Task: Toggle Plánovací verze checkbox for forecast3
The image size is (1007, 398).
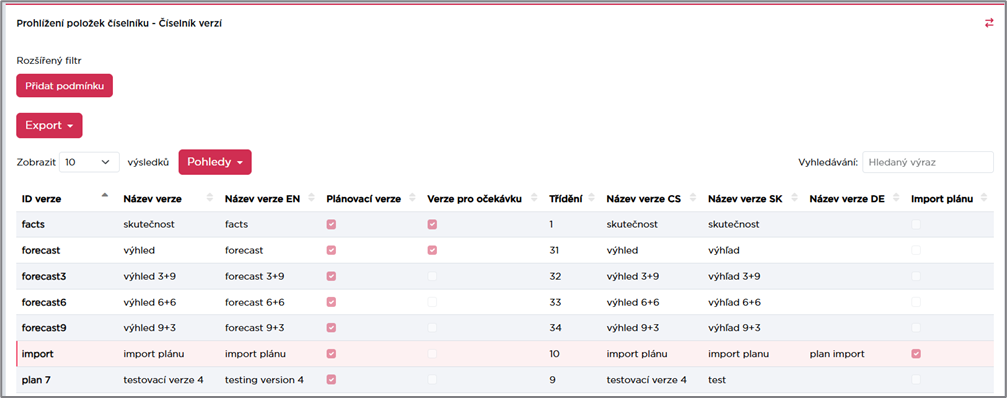Action: pos(331,276)
